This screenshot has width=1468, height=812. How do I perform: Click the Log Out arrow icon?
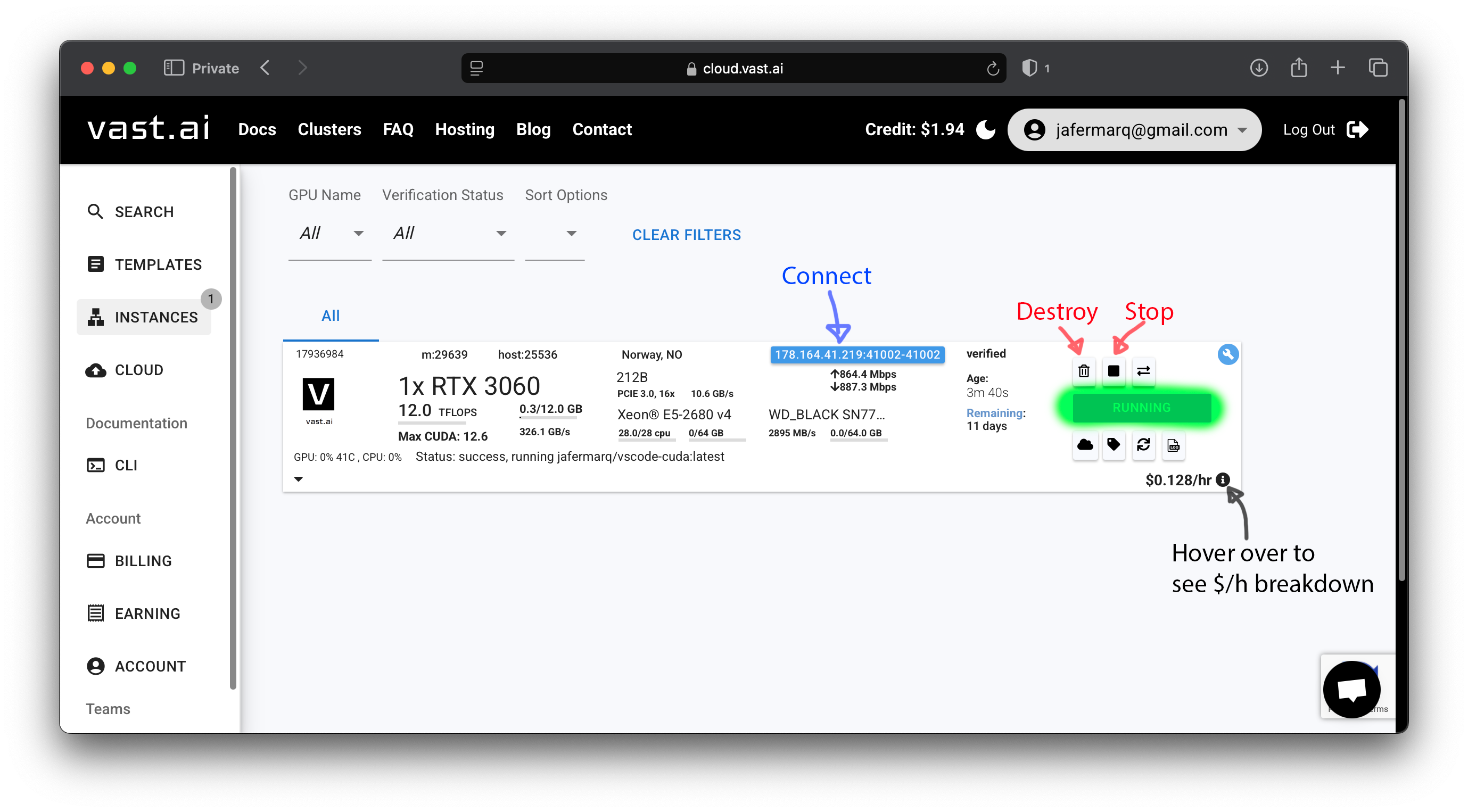1357,129
